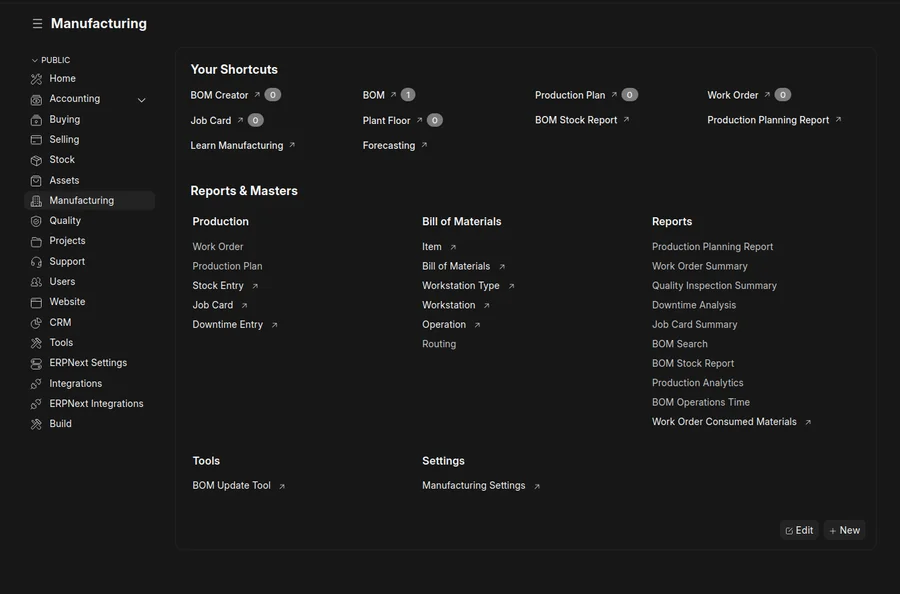Open Workstation Type link

(461, 285)
